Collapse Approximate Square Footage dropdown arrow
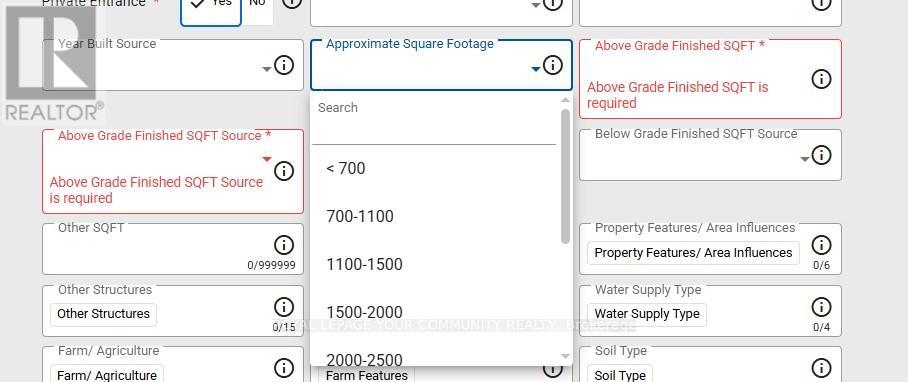The image size is (908, 382). [536, 69]
